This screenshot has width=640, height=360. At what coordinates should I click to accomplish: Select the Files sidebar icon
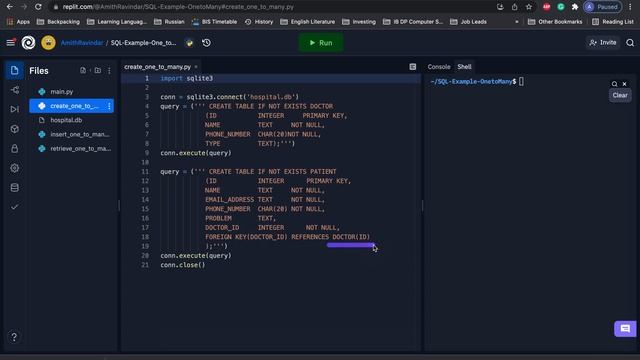point(15,71)
